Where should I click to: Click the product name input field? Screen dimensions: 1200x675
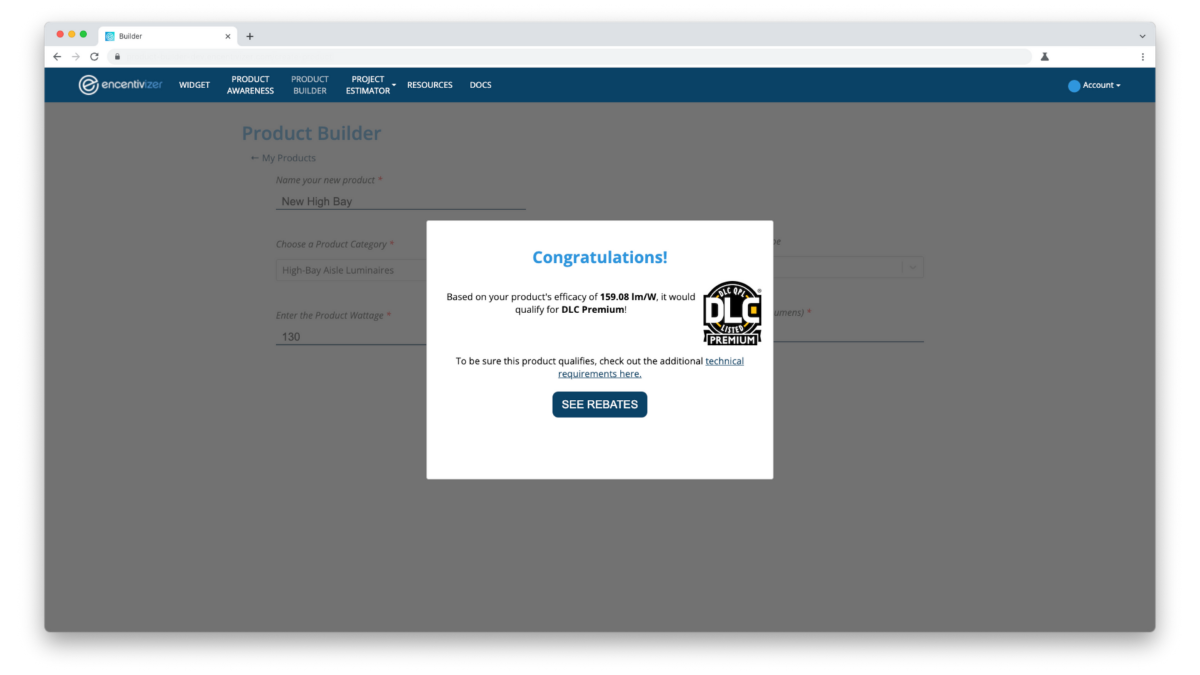pyautogui.click(x=400, y=201)
